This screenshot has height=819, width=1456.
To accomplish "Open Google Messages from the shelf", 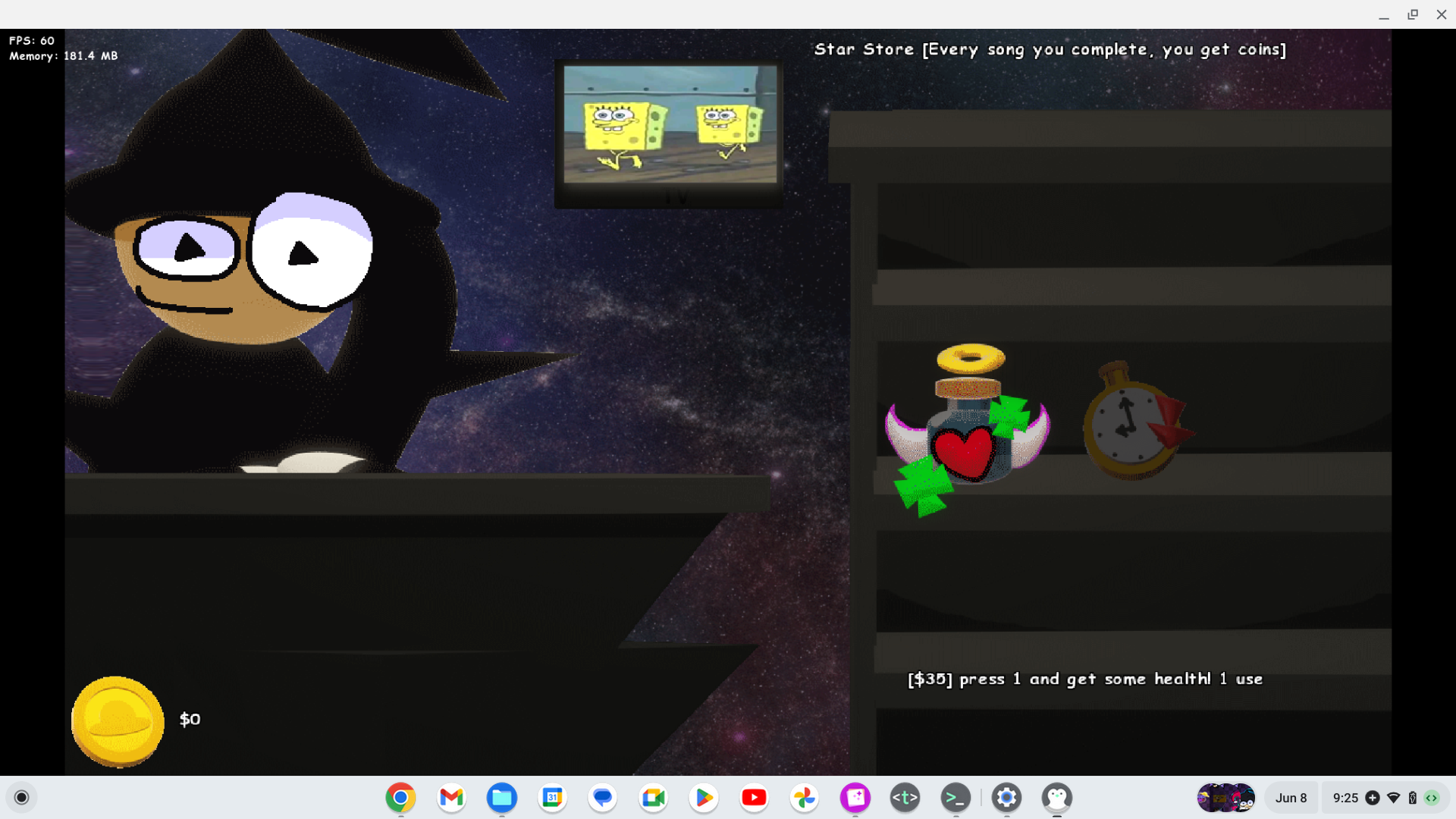I will (x=602, y=798).
